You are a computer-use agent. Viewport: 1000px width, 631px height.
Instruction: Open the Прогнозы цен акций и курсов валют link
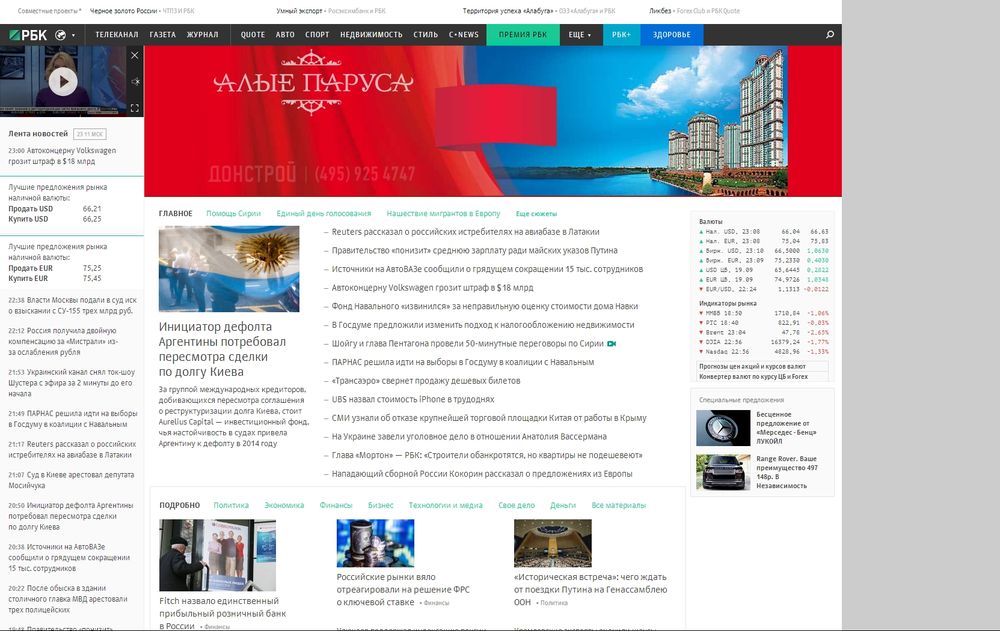coord(752,367)
